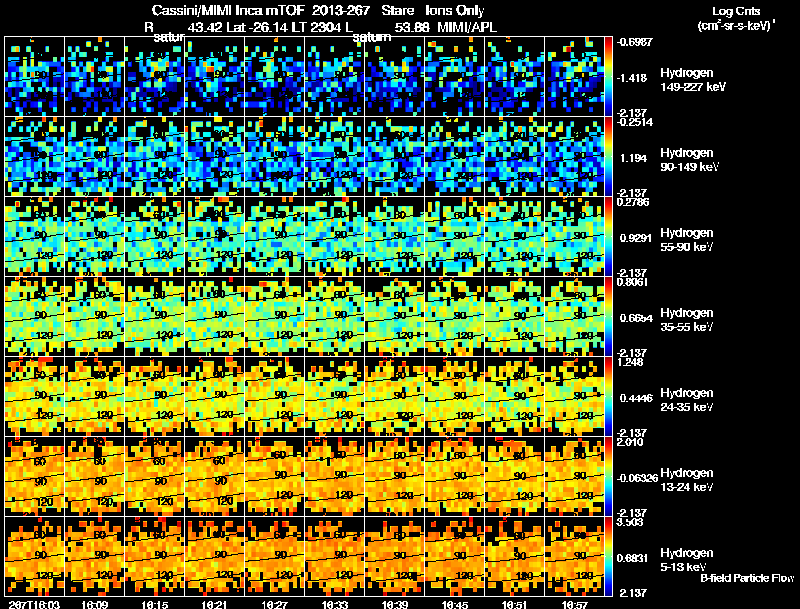Click the 0.4446 color scale value
Image resolution: width=800 pixels, height=609 pixels.
[x=636, y=398]
